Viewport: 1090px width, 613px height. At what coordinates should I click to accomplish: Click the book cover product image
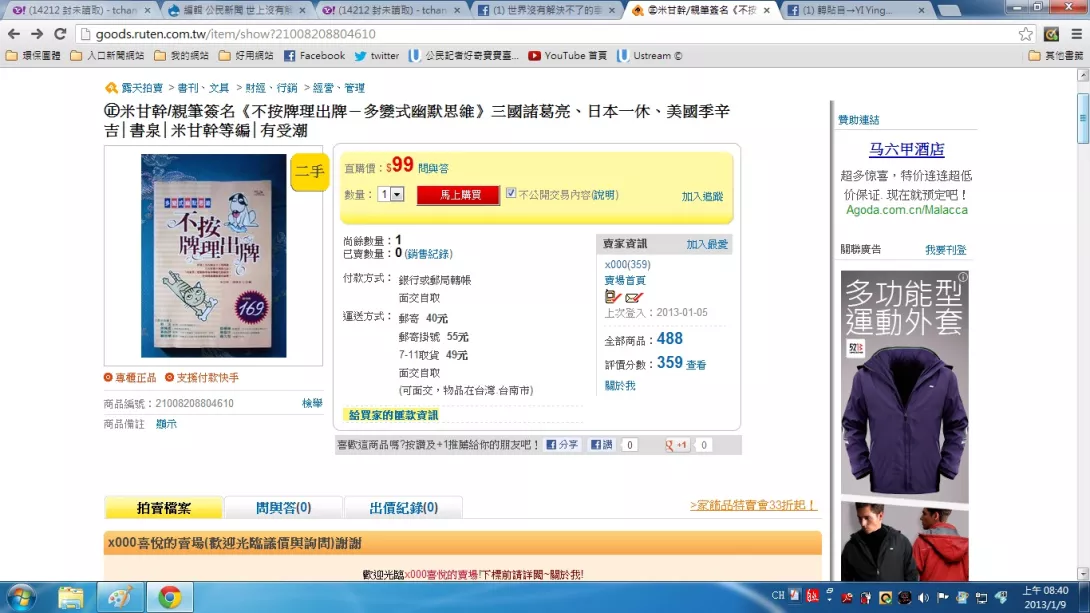coord(213,256)
